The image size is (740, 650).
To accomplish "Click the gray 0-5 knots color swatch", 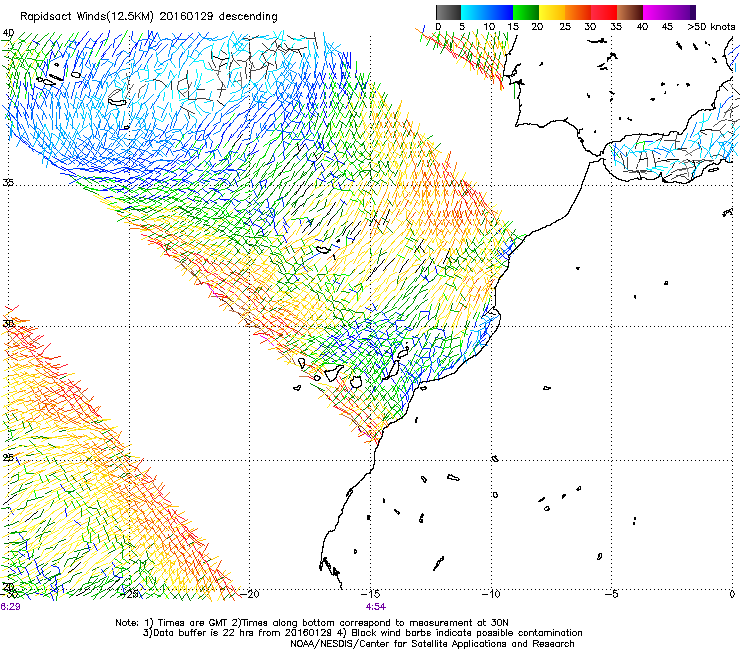I will click(448, 12).
